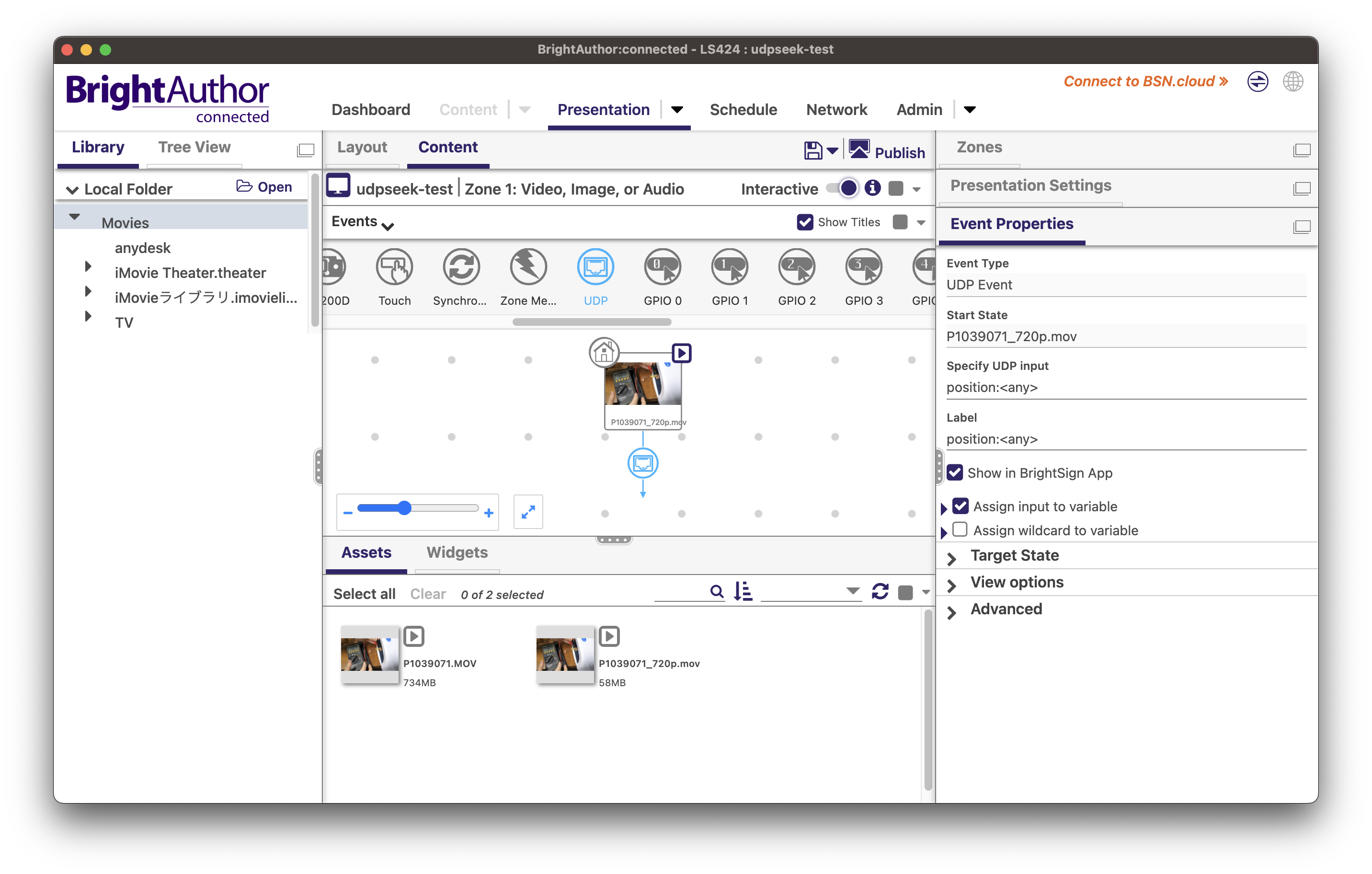
Task: Expand the iMovie Theater.theater folder
Action: pyautogui.click(x=88, y=266)
